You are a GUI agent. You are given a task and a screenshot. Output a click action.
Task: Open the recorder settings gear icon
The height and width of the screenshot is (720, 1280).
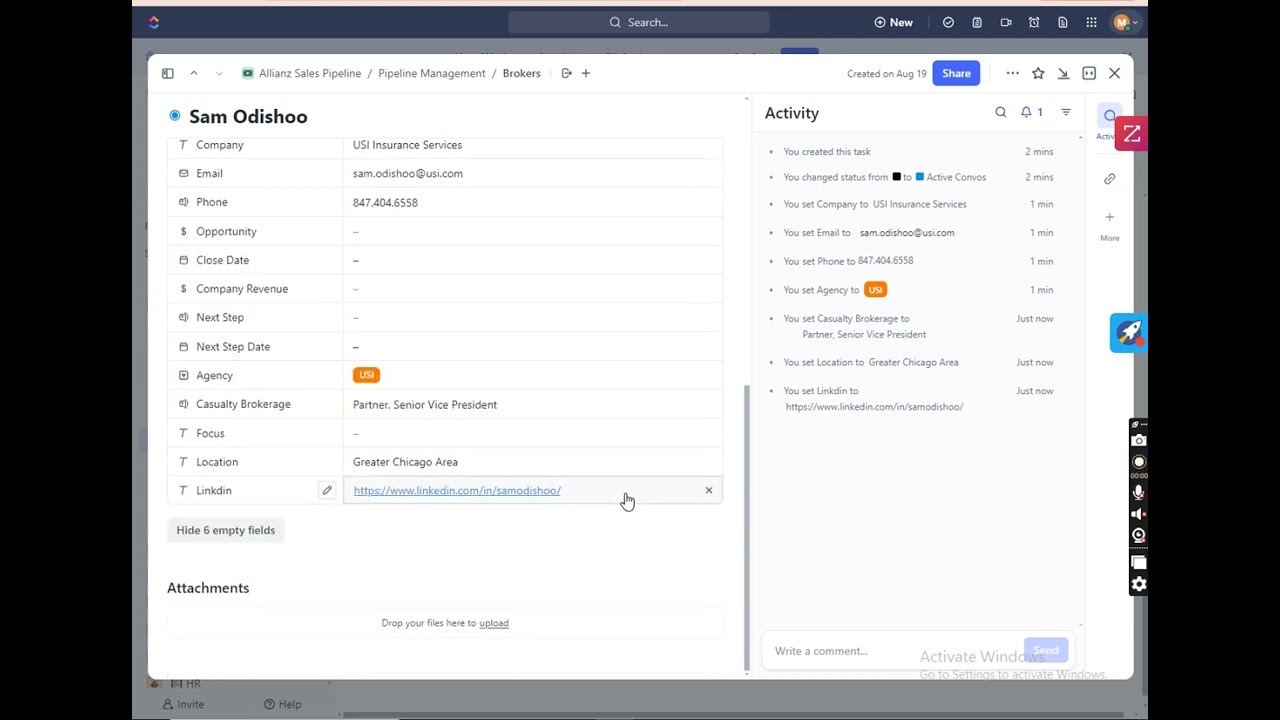(1139, 584)
